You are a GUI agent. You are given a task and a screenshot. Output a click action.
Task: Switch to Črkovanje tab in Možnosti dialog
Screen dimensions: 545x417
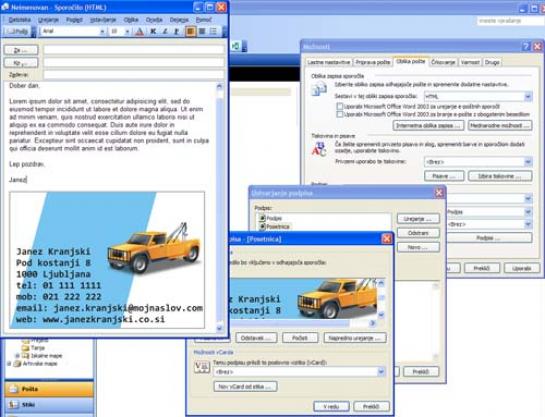pos(443,62)
